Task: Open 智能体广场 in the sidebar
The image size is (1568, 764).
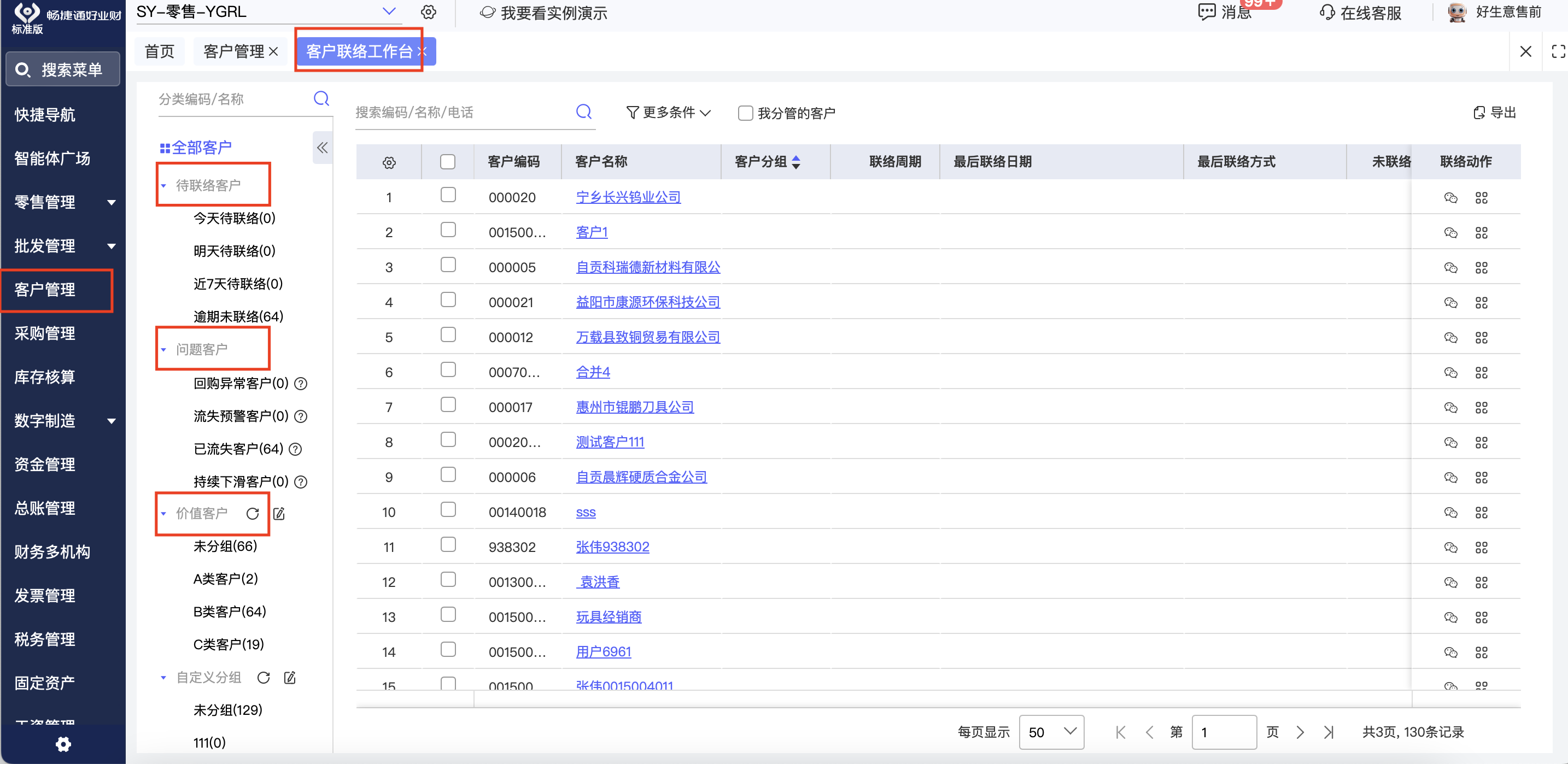Action: point(52,159)
